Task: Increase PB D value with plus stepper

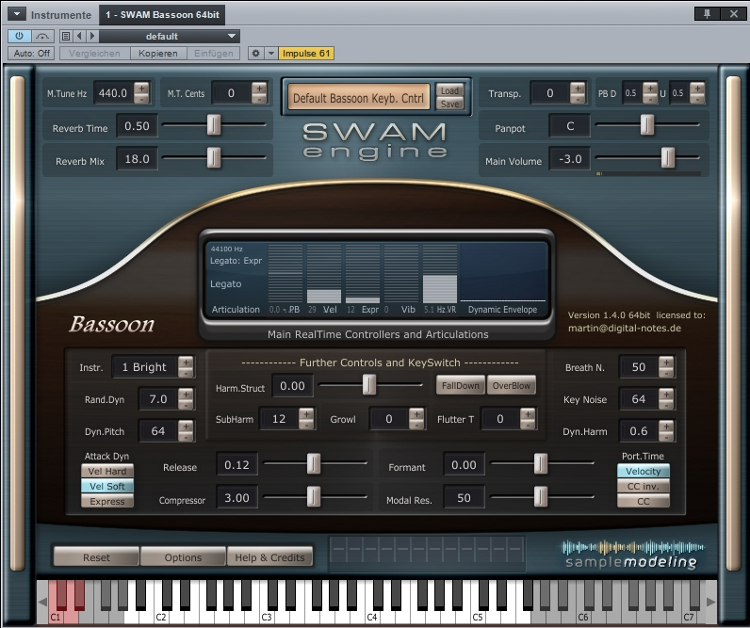Action: [x=650, y=88]
